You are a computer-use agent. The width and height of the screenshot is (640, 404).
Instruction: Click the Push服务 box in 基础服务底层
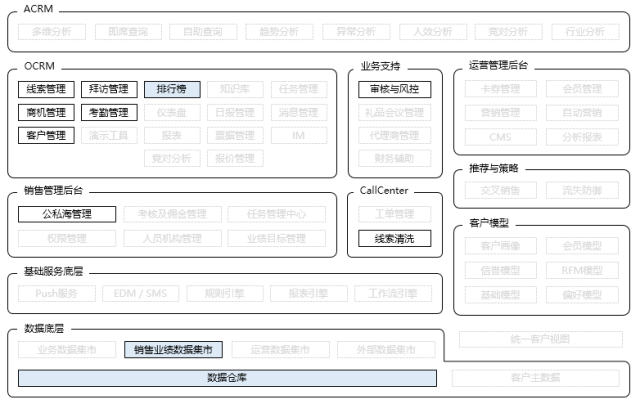click(56, 294)
